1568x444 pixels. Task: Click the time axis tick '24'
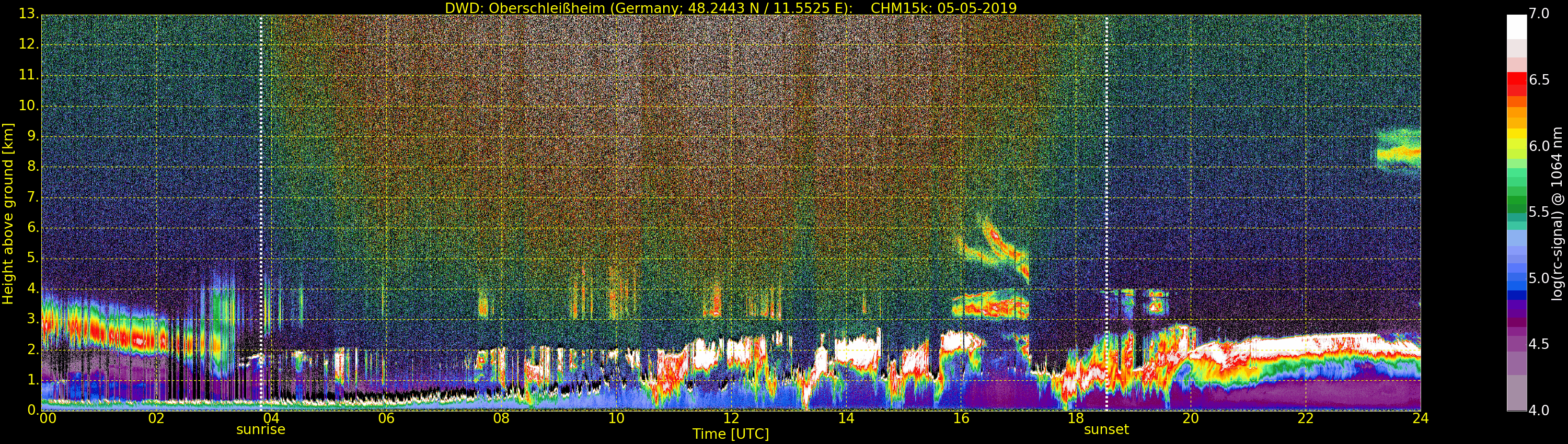pyautogui.click(x=1421, y=418)
